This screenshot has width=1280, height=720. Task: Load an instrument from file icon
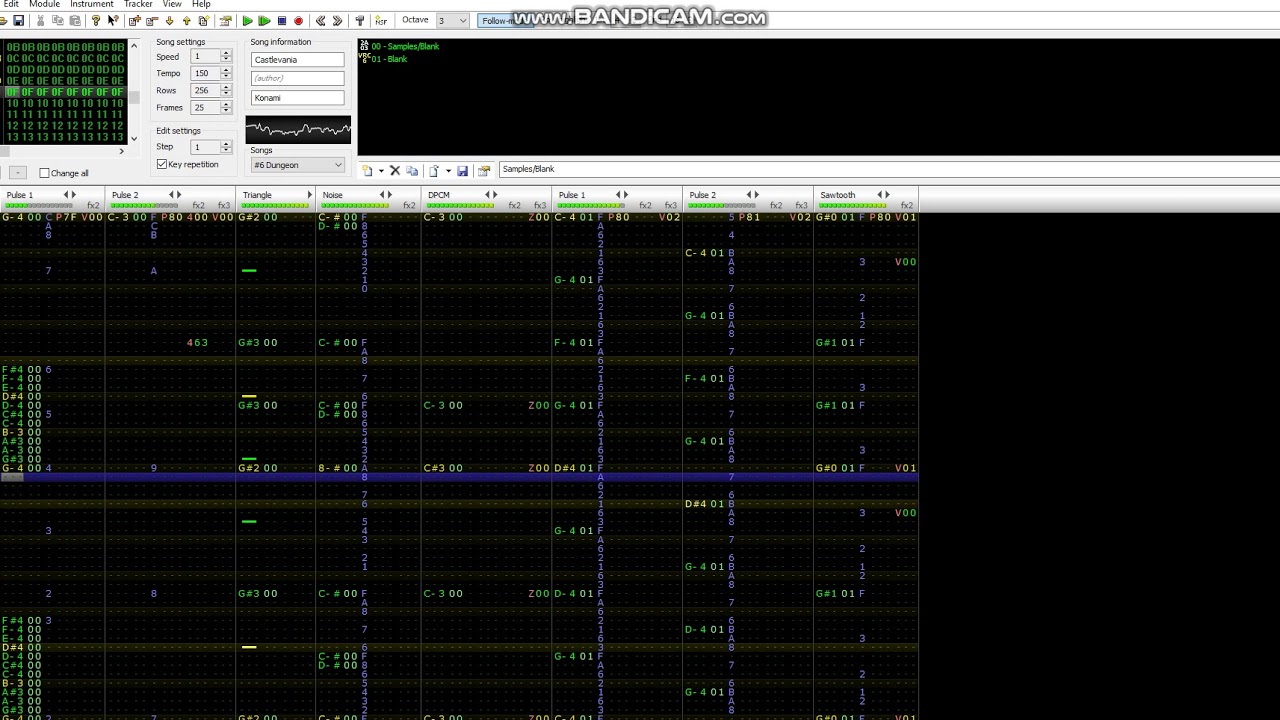click(x=434, y=171)
